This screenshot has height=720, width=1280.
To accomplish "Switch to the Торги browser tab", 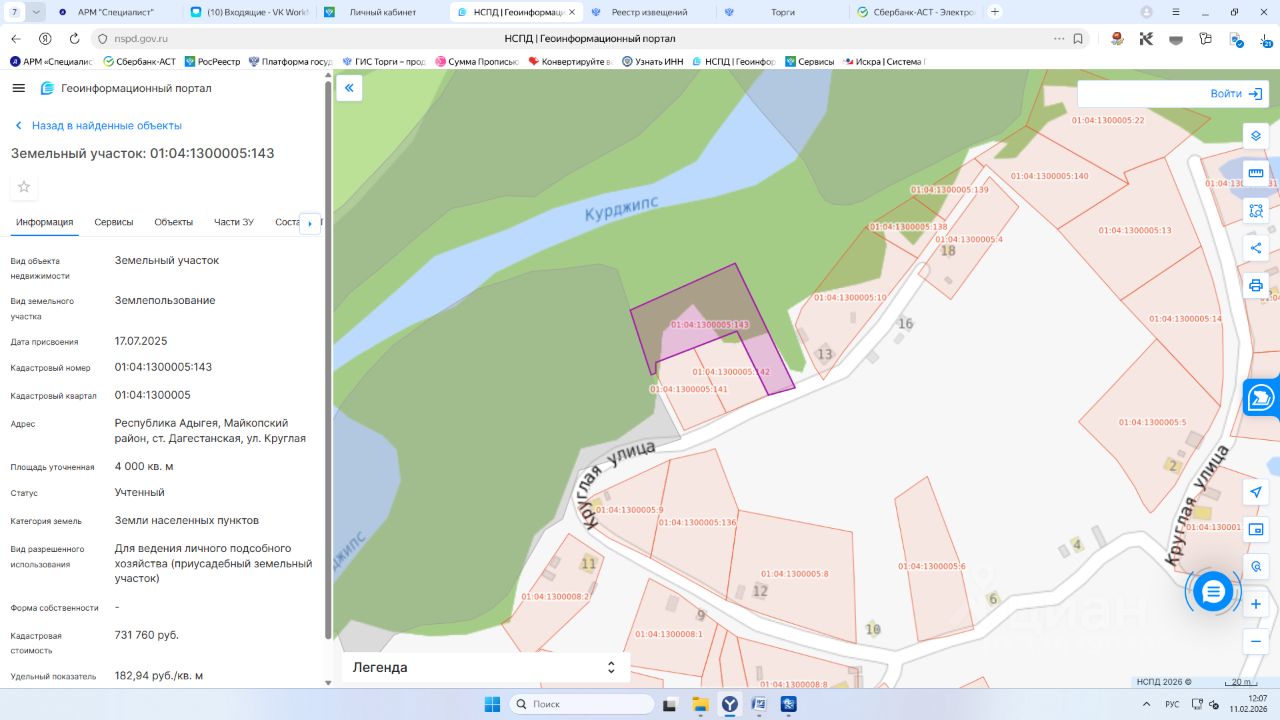I will 783,12.
